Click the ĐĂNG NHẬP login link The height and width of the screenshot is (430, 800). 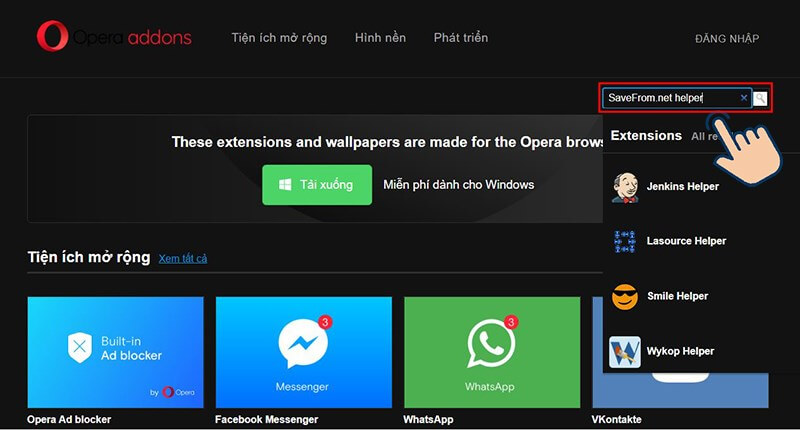click(x=727, y=39)
